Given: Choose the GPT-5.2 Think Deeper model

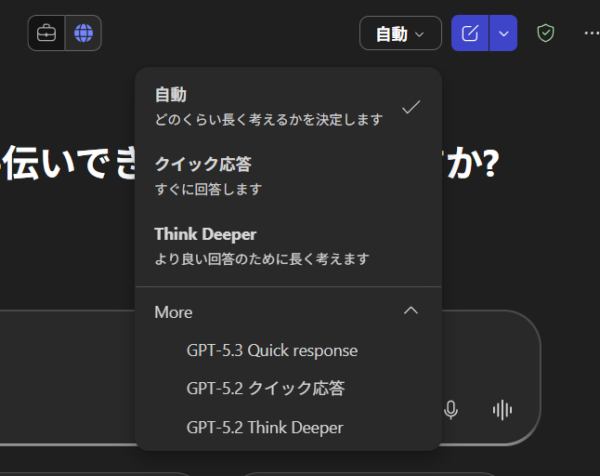Looking at the screenshot, I should (x=265, y=427).
